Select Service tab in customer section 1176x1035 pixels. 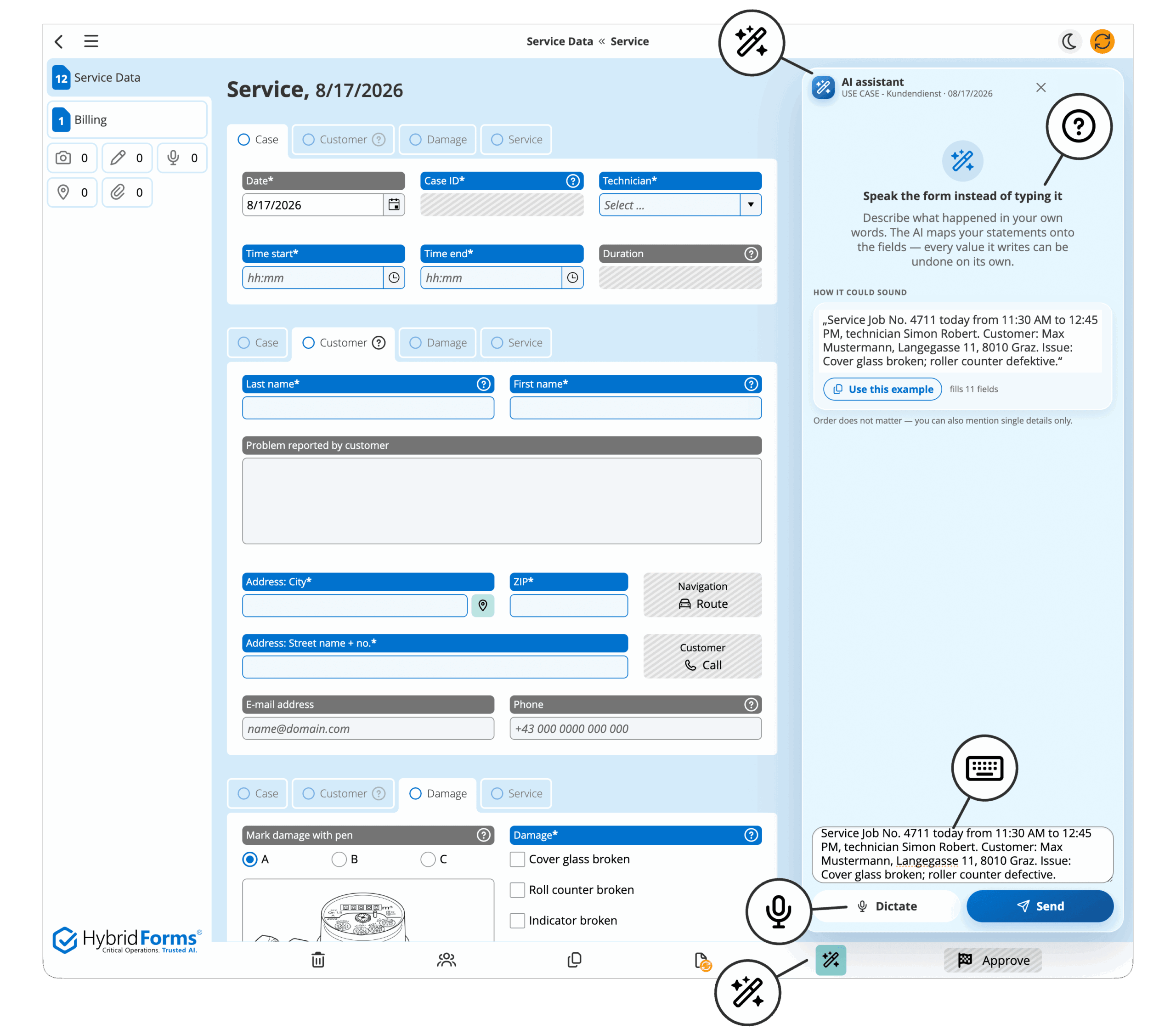[x=516, y=343]
